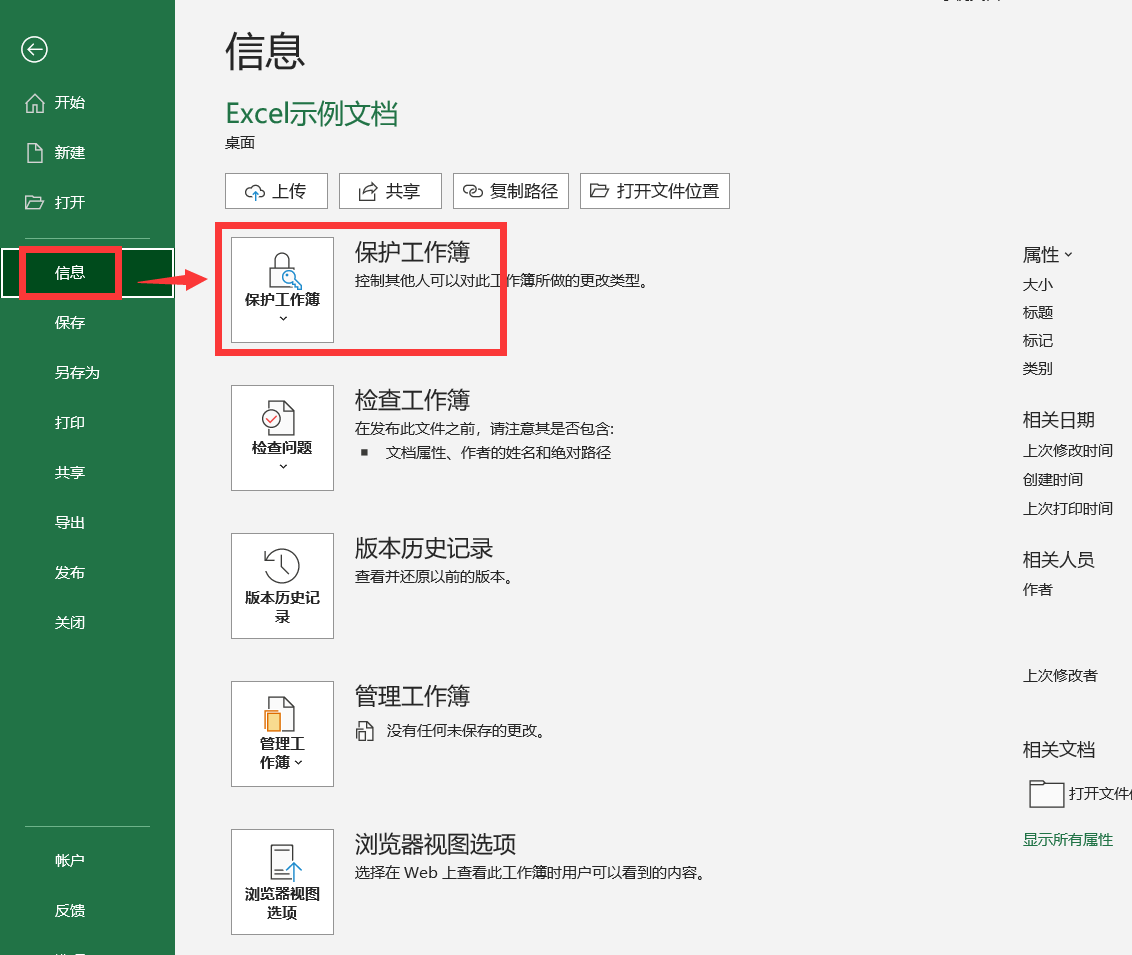This screenshot has width=1132, height=955.
Task: Click the document icon beside 没有任何未保存的更改
Action: point(365,731)
